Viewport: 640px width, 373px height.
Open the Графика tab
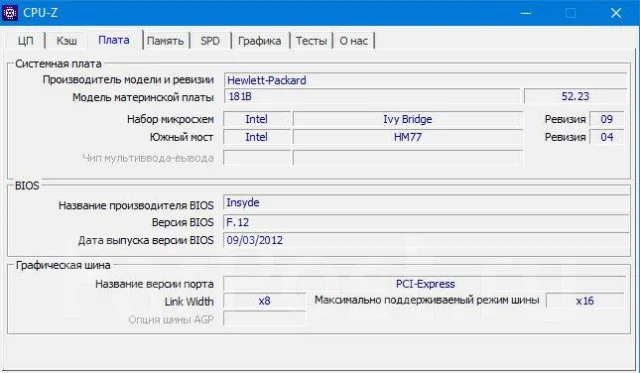coord(260,41)
